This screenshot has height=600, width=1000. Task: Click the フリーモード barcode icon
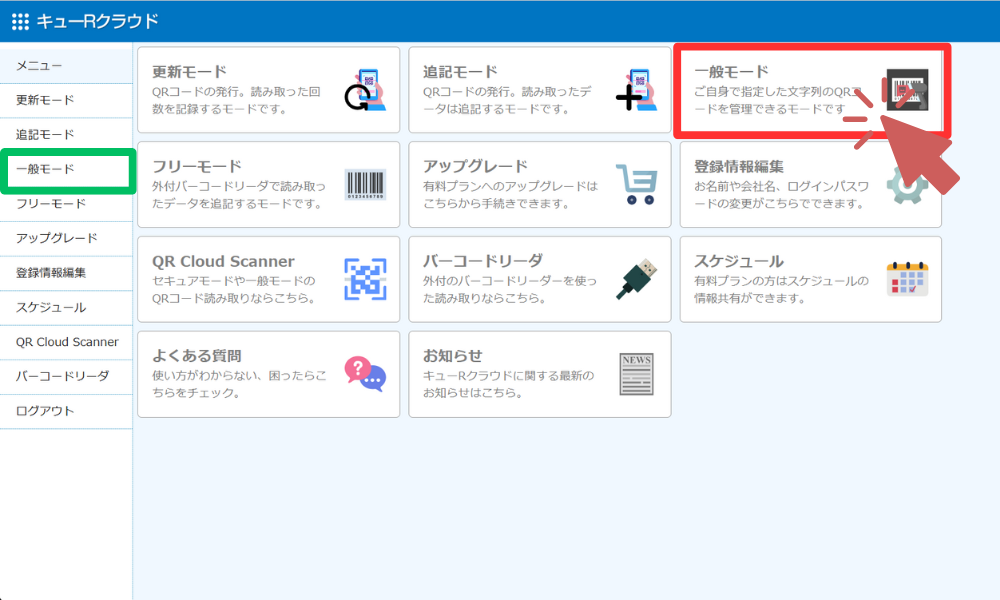(x=365, y=185)
